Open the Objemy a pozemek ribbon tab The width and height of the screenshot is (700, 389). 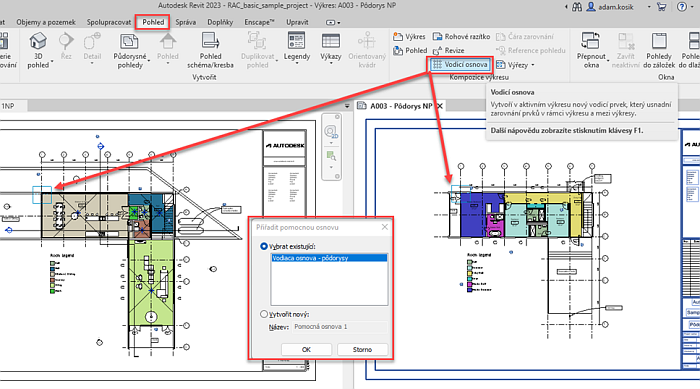(46, 22)
